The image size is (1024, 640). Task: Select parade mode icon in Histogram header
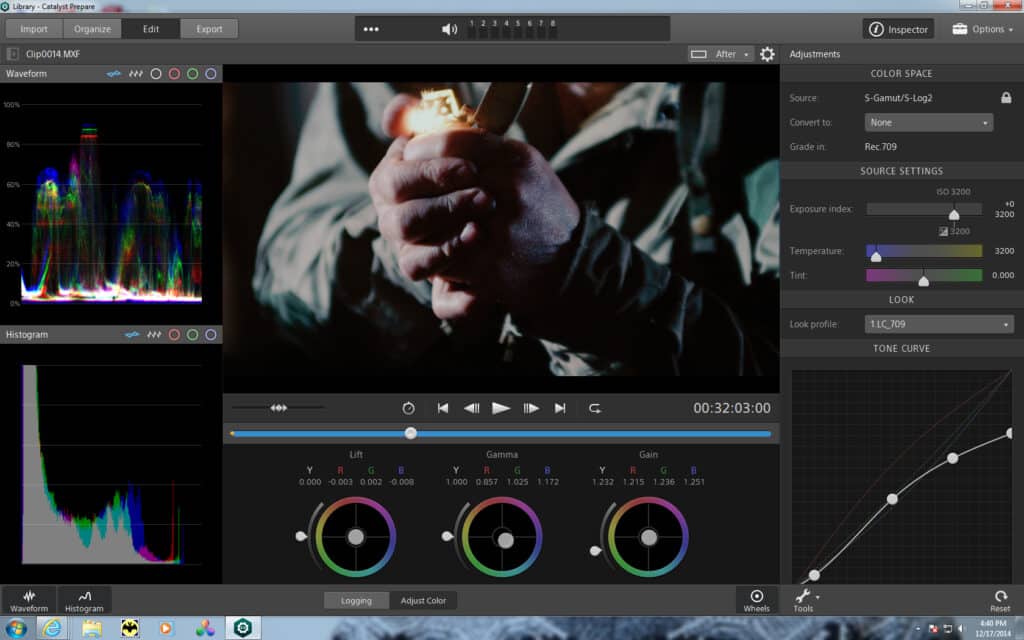(x=154, y=334)
